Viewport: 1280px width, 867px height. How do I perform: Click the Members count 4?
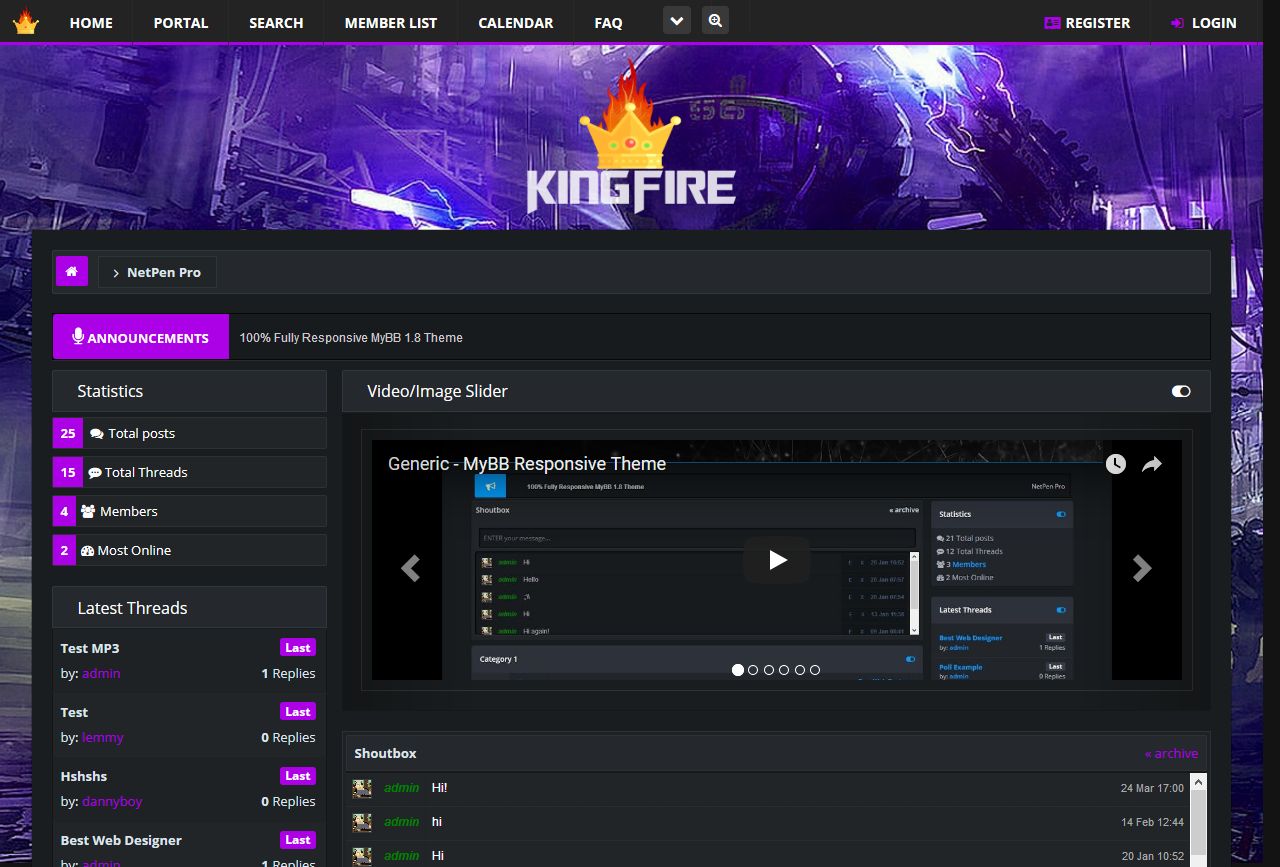point(64,511)
